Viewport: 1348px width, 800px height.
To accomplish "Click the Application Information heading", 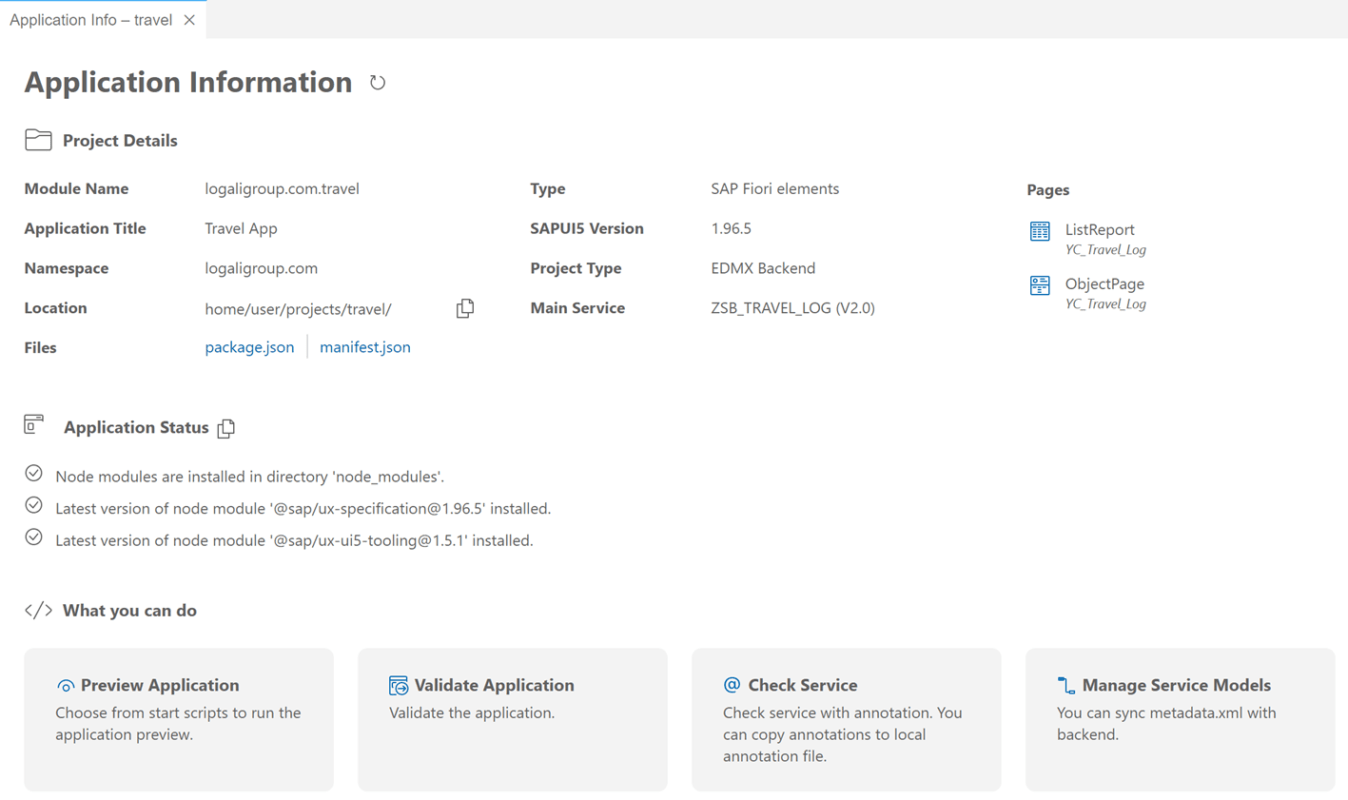I will (x=188, y=82).
